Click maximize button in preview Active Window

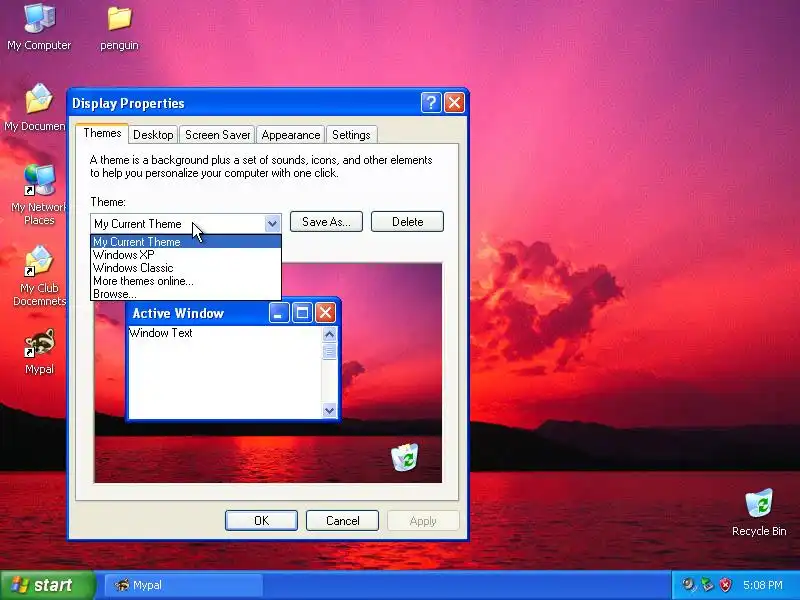click(x=302, y=313)
